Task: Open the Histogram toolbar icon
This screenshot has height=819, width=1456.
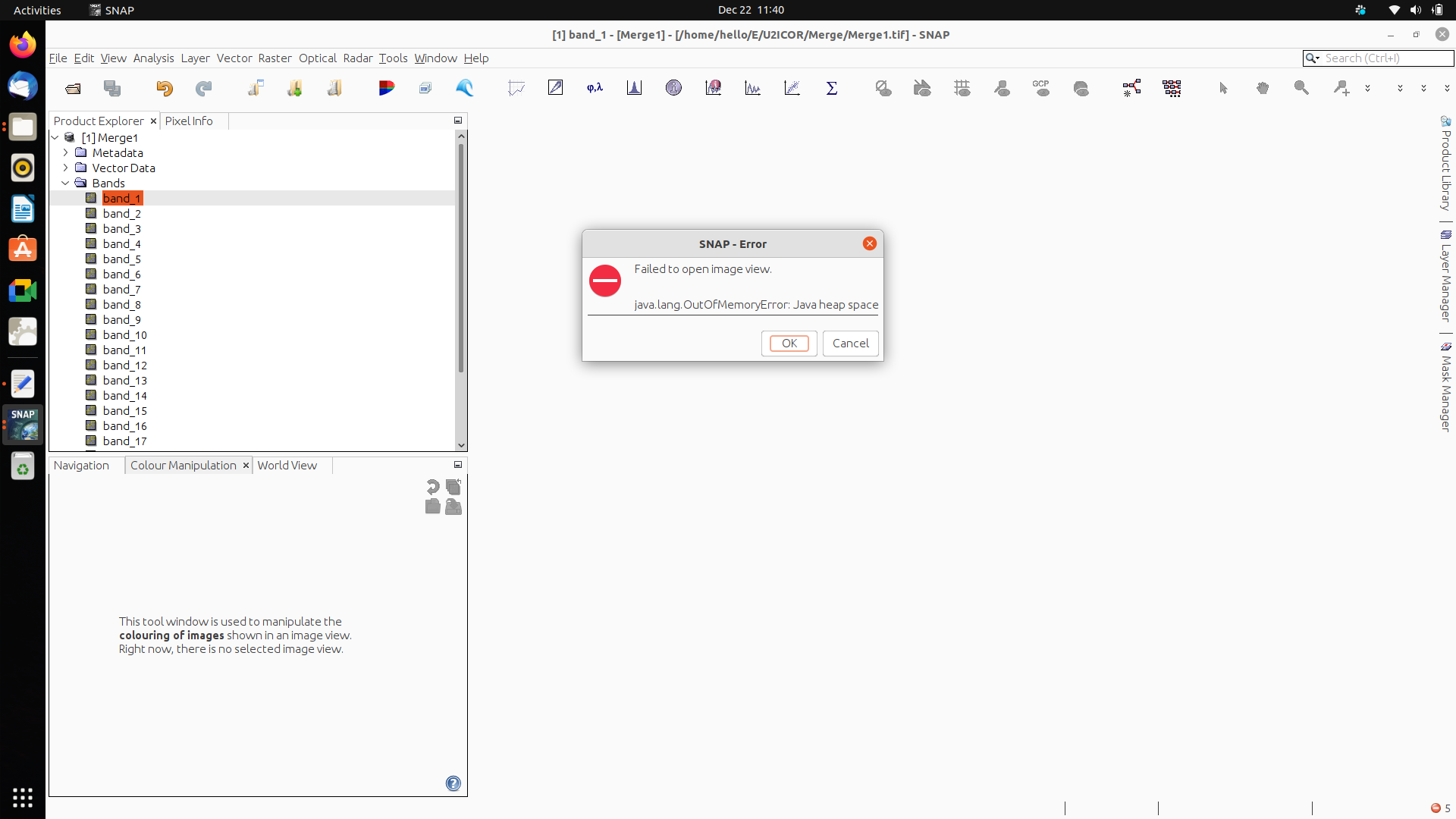Action: 634,88
